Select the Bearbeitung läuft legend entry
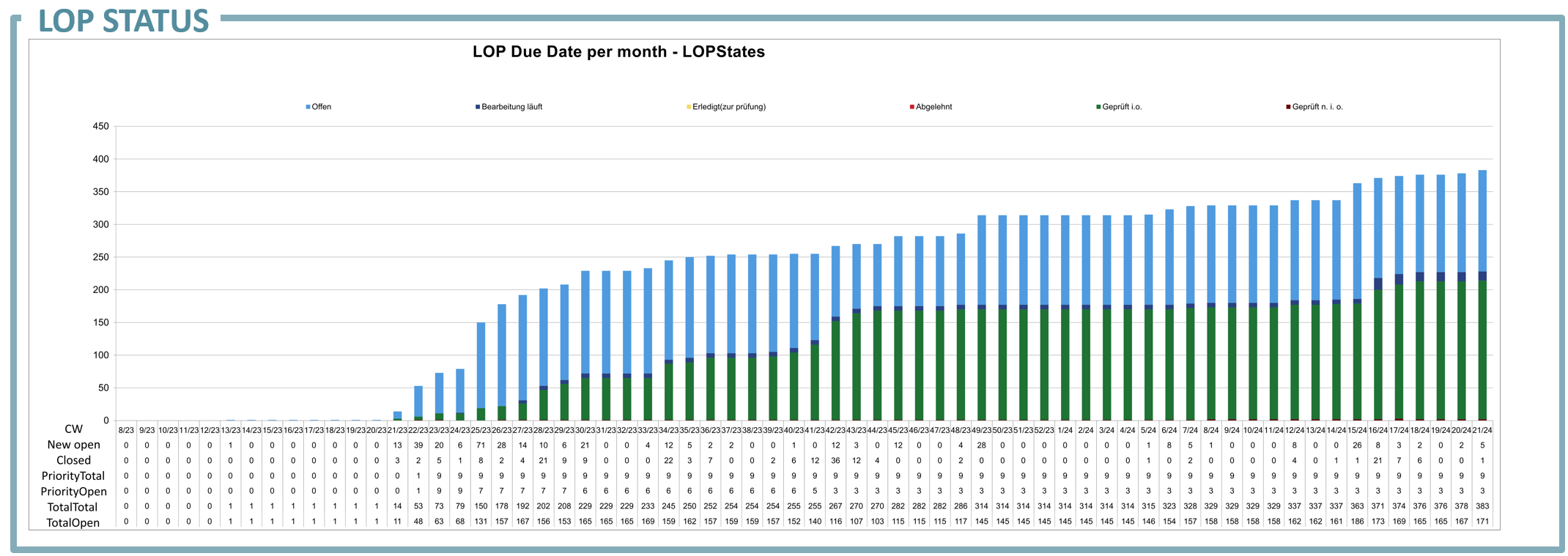 coord(511,107)
